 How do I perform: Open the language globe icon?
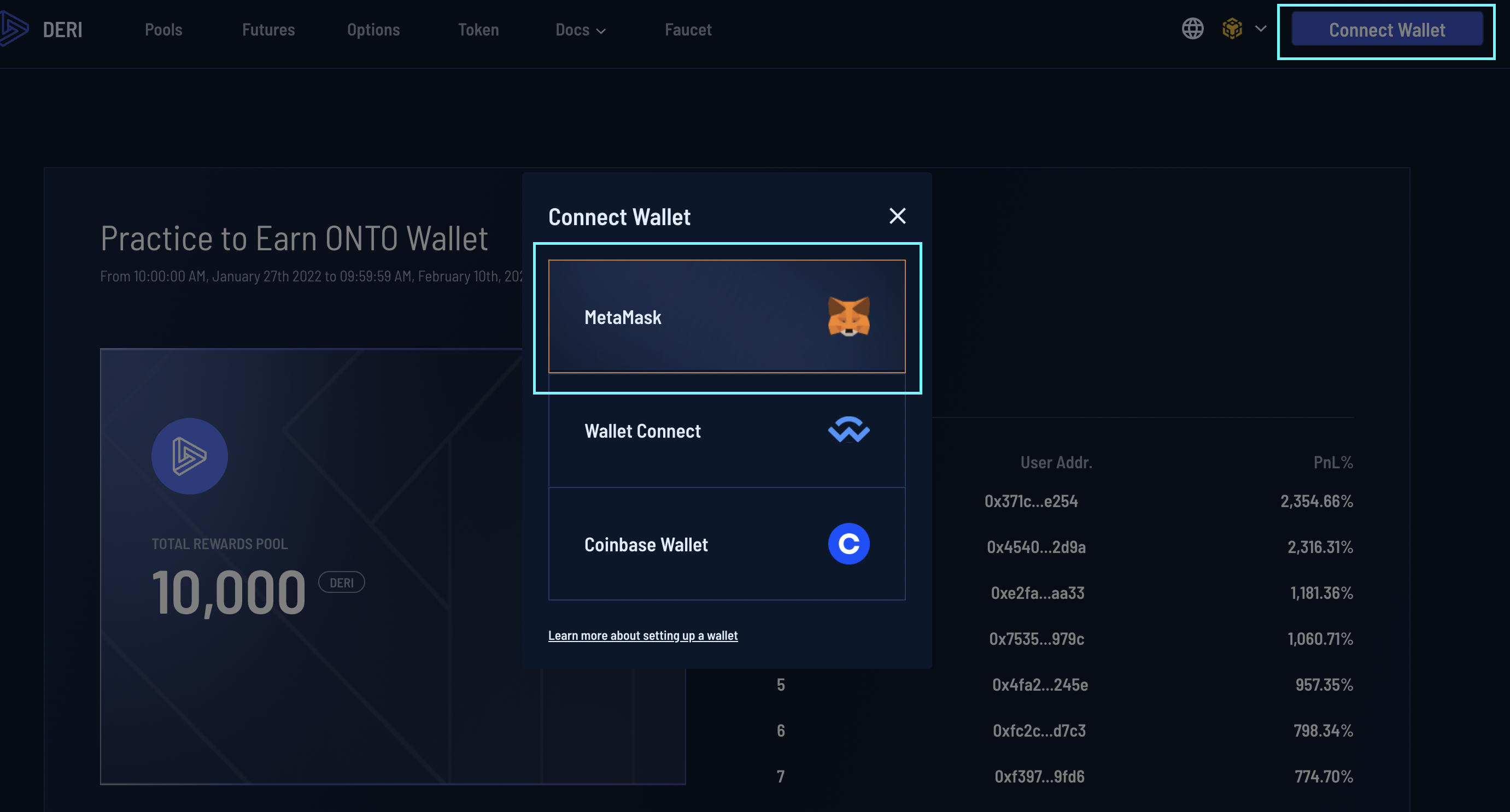[x=1192, y=29]
